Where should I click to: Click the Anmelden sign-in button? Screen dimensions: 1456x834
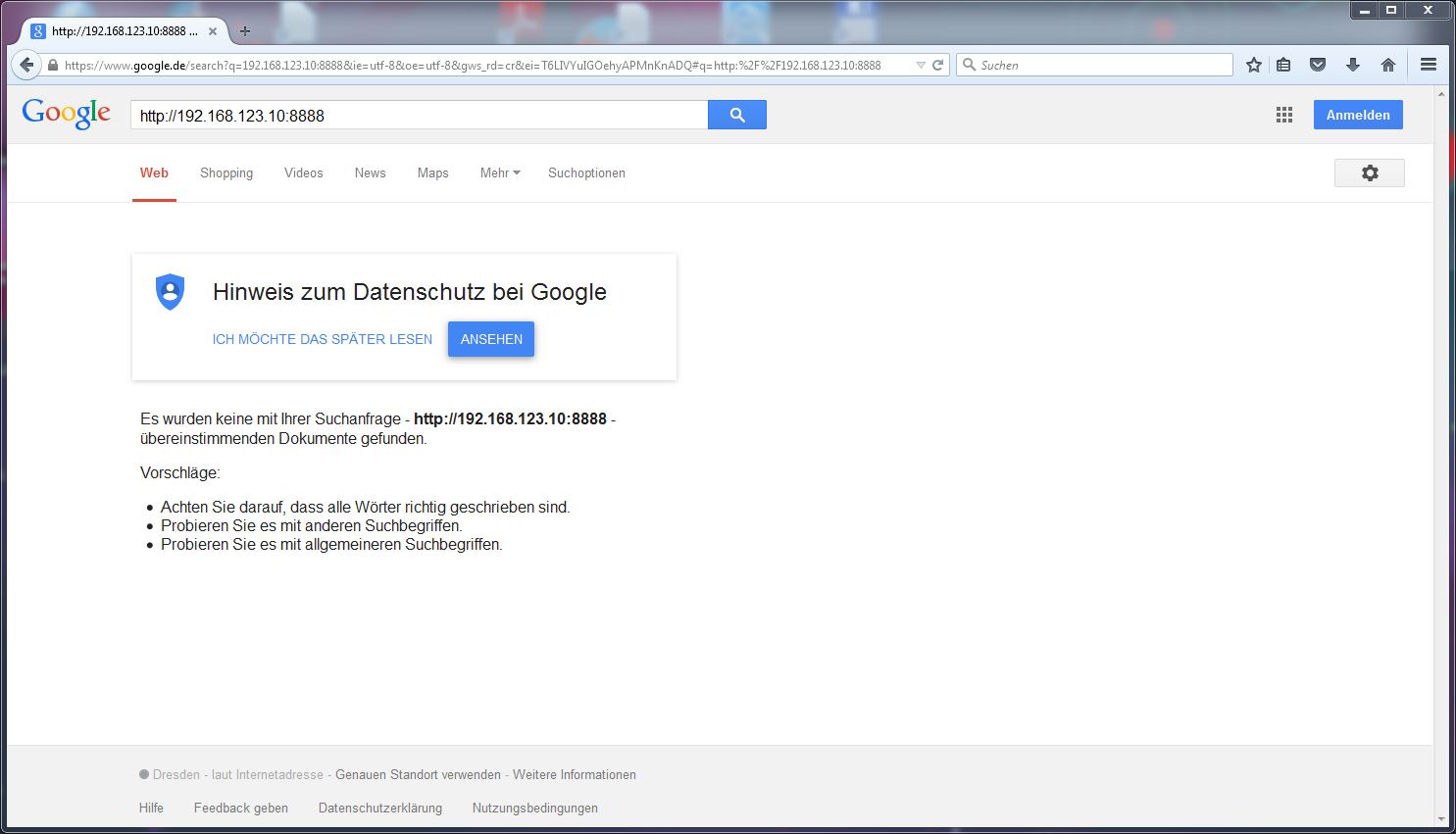(1358, 115)
